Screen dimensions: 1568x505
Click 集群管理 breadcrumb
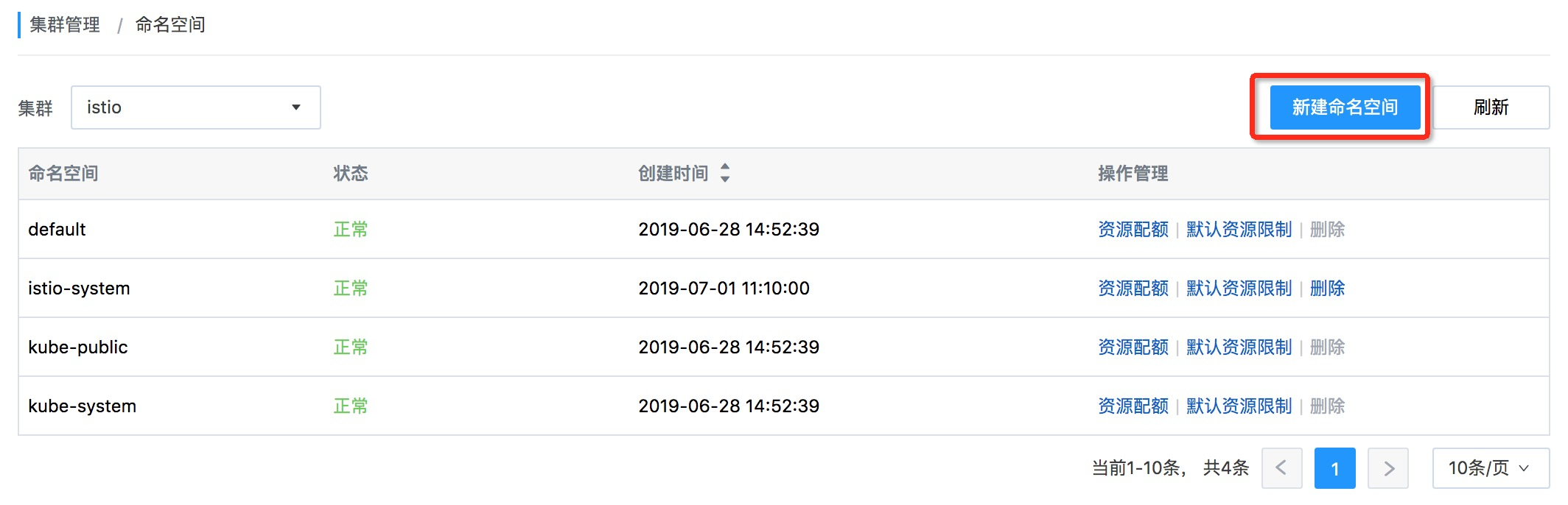(65, 25)
